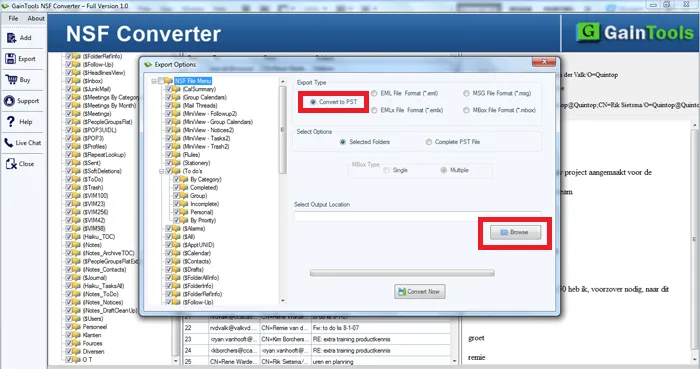The width and height of the screenshot is (700, 369).
Task: Open the File menu
Action: click(13, 18)
